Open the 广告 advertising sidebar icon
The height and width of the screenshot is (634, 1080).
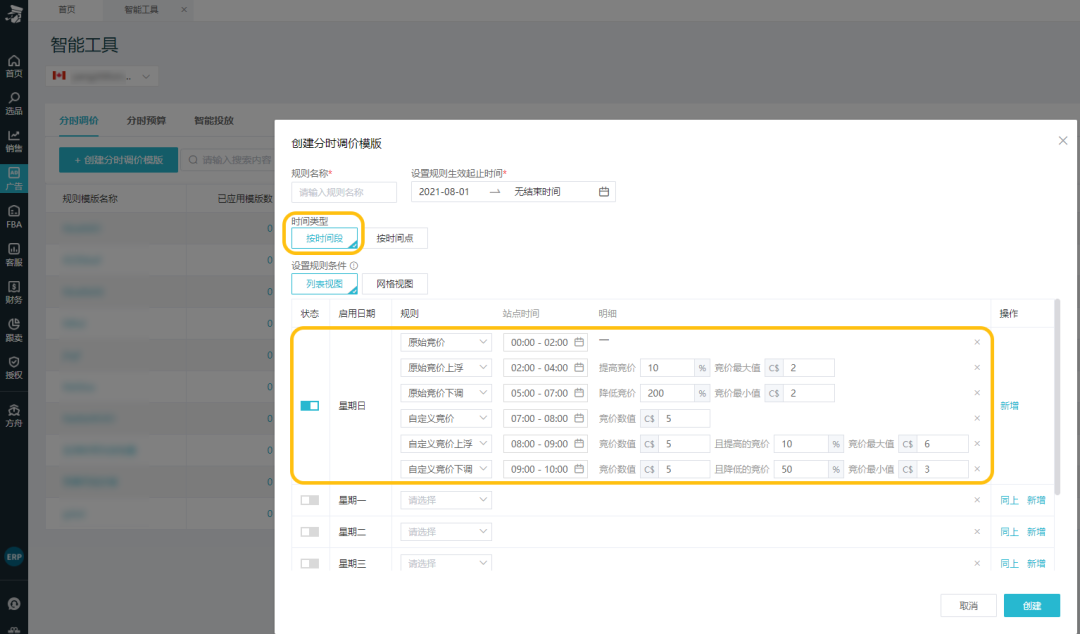tap(14, 178)
